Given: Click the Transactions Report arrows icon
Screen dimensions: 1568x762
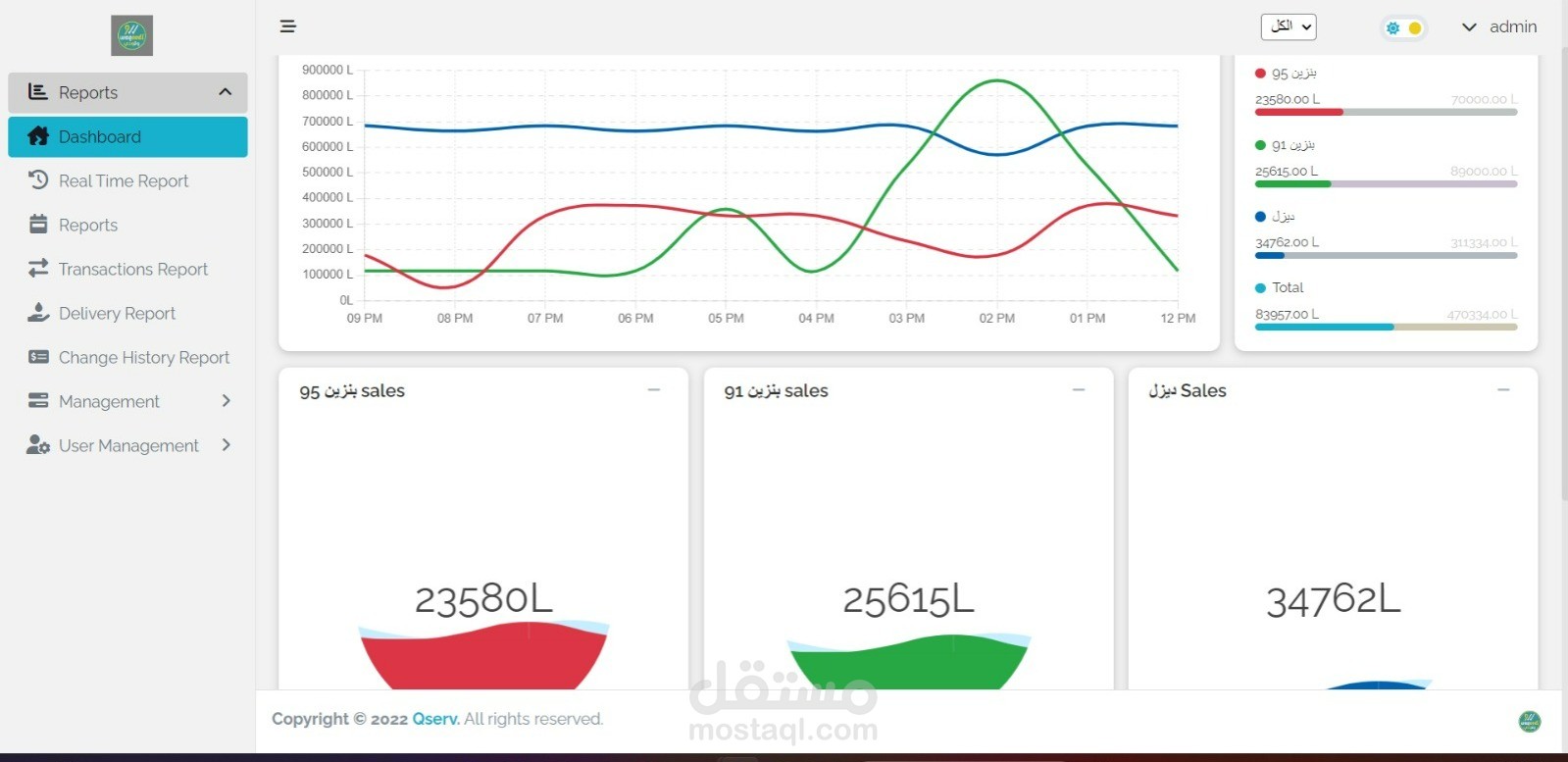Looking at the screenshot, I should coord(38,268).
